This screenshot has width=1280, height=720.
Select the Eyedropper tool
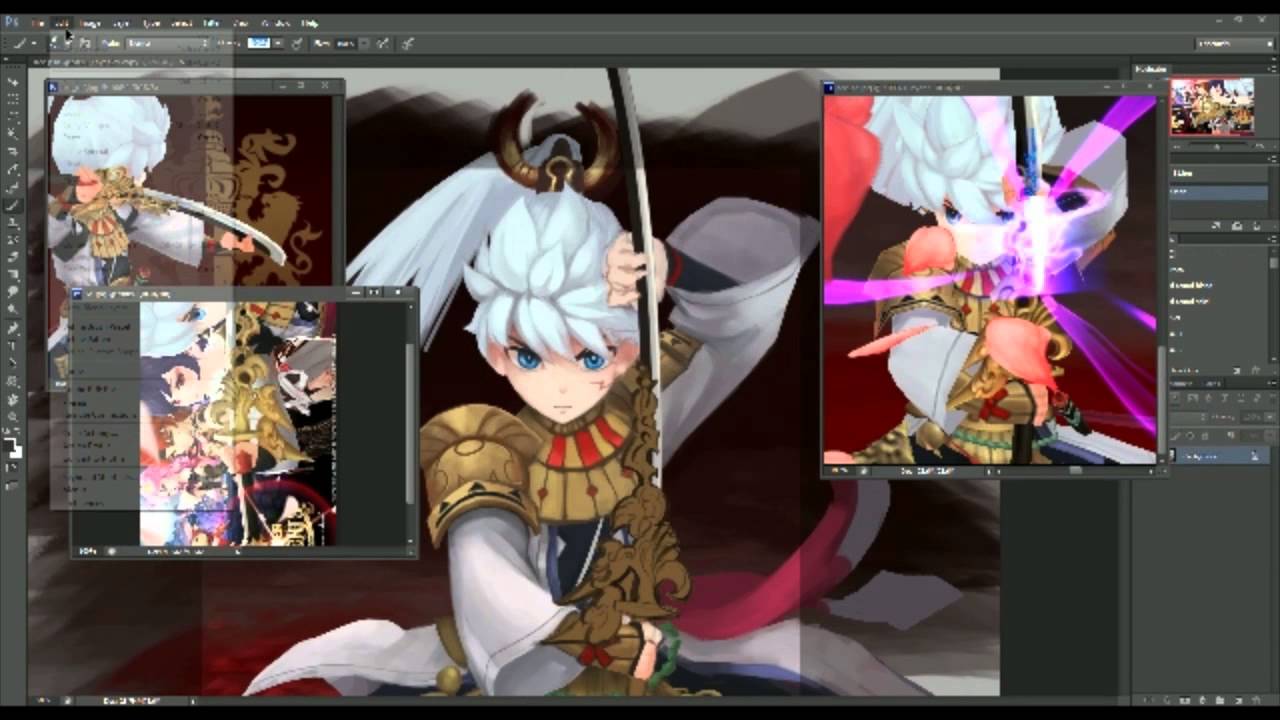tap(13, 170)
